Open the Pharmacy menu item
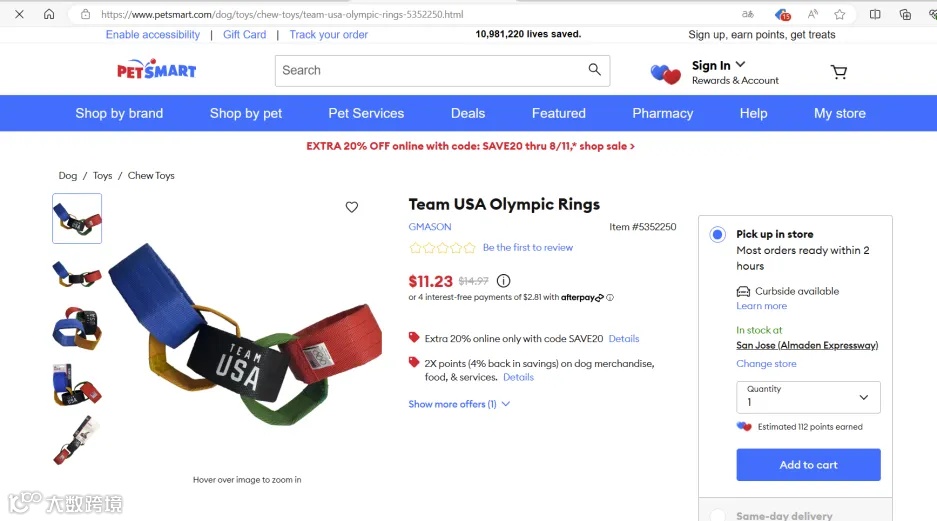937x521 pixels. 663,113
